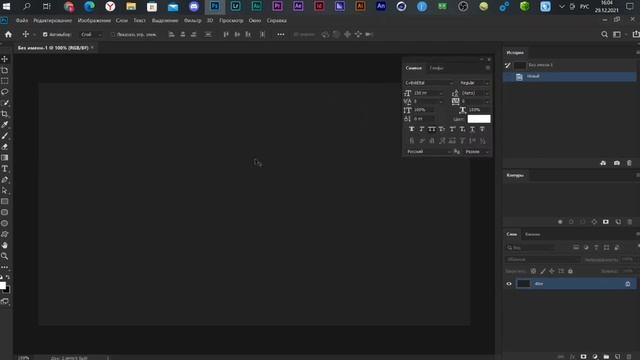Image resolution: width=640 pixels, height=360 pixels.
Task: Add mask icon in the Paths panel
Action: tap(606, 222)
